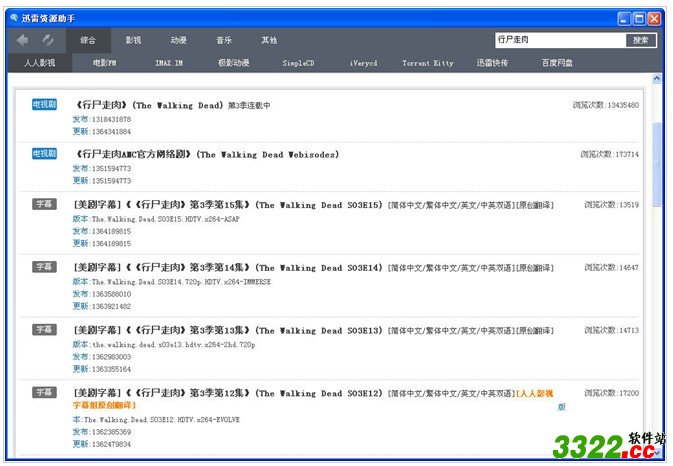Click 字幕 badge of S03E15 row
The width and height of the screenshot is (673, 466).
click(x=44, y=204)
